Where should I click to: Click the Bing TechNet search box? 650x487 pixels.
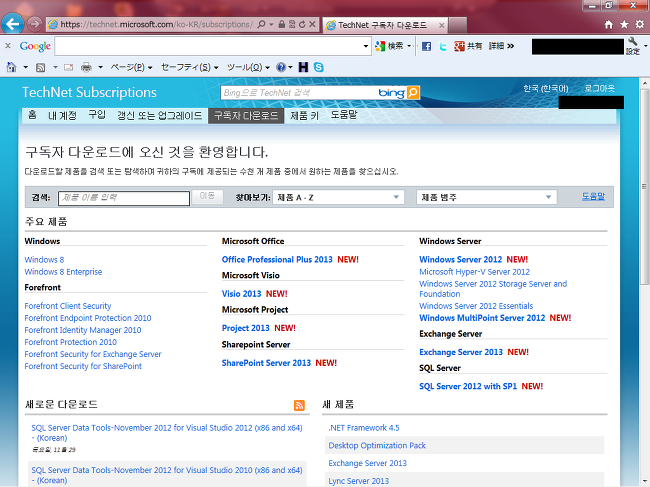tap(299, 93)
